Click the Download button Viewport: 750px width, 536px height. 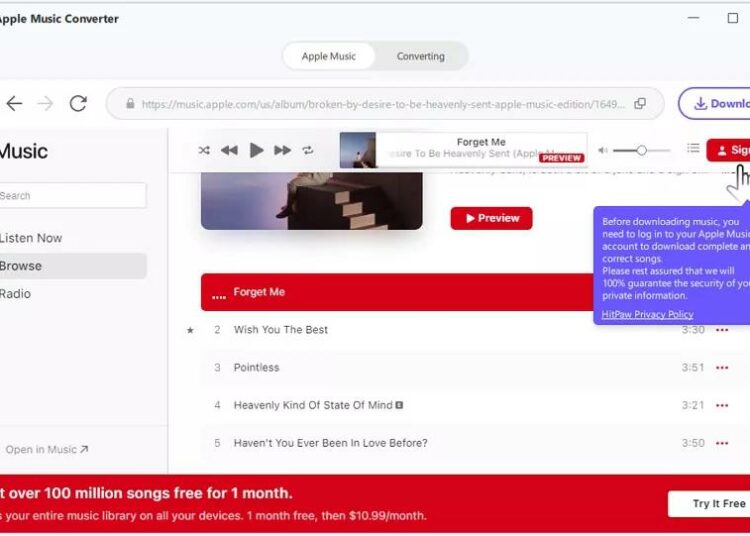pyautogui.click(x=714, y=103)
